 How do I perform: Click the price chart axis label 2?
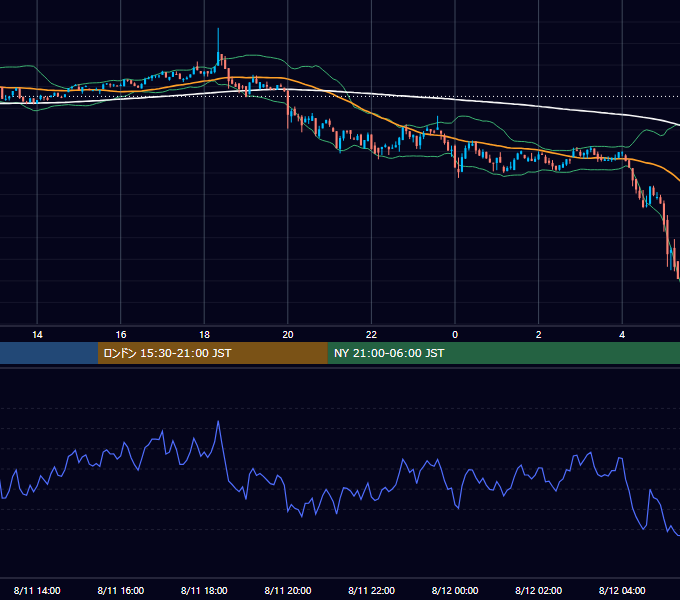(539, 335)
